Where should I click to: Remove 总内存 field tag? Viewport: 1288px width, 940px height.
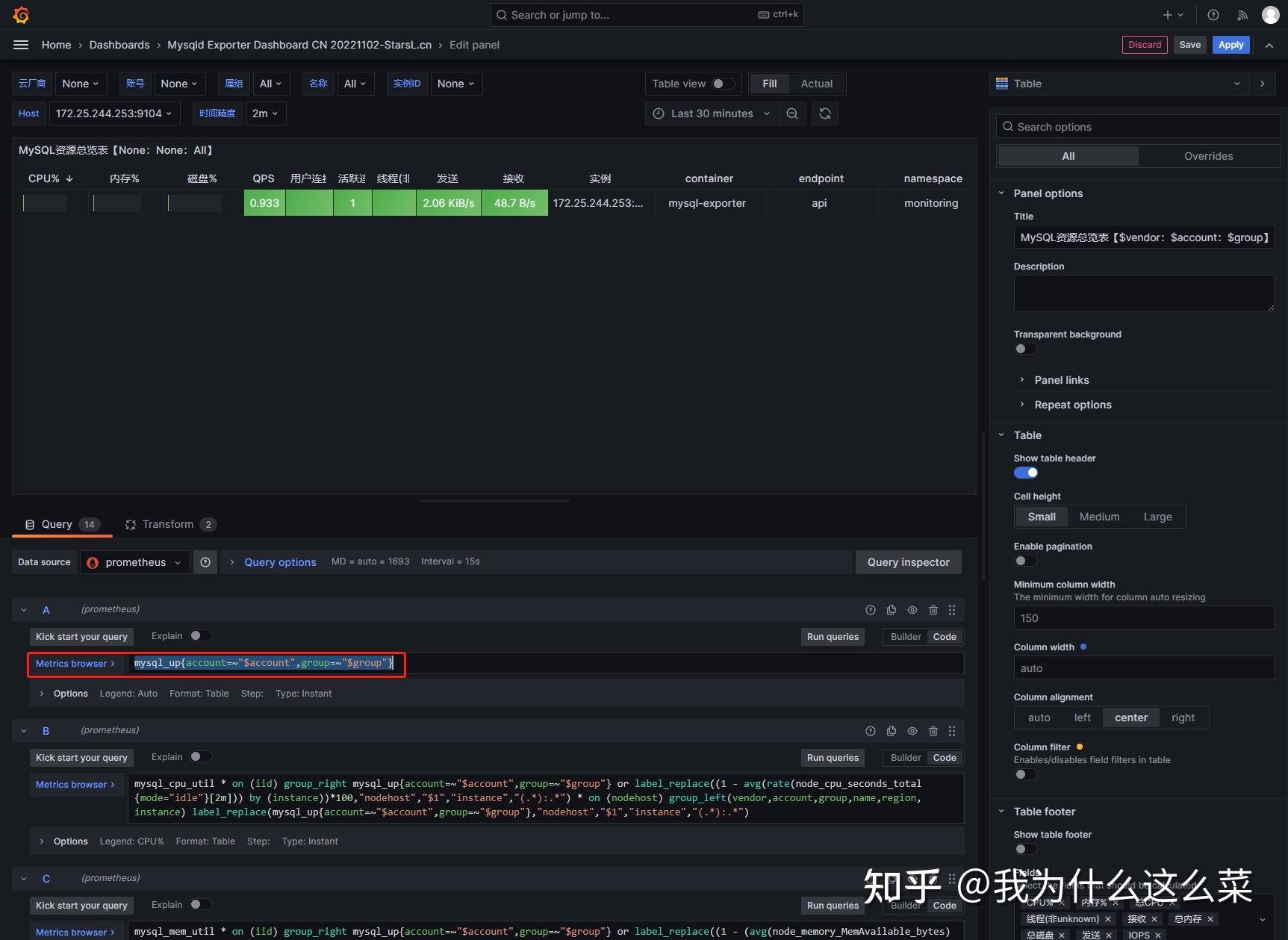[x=1210, y=919]
